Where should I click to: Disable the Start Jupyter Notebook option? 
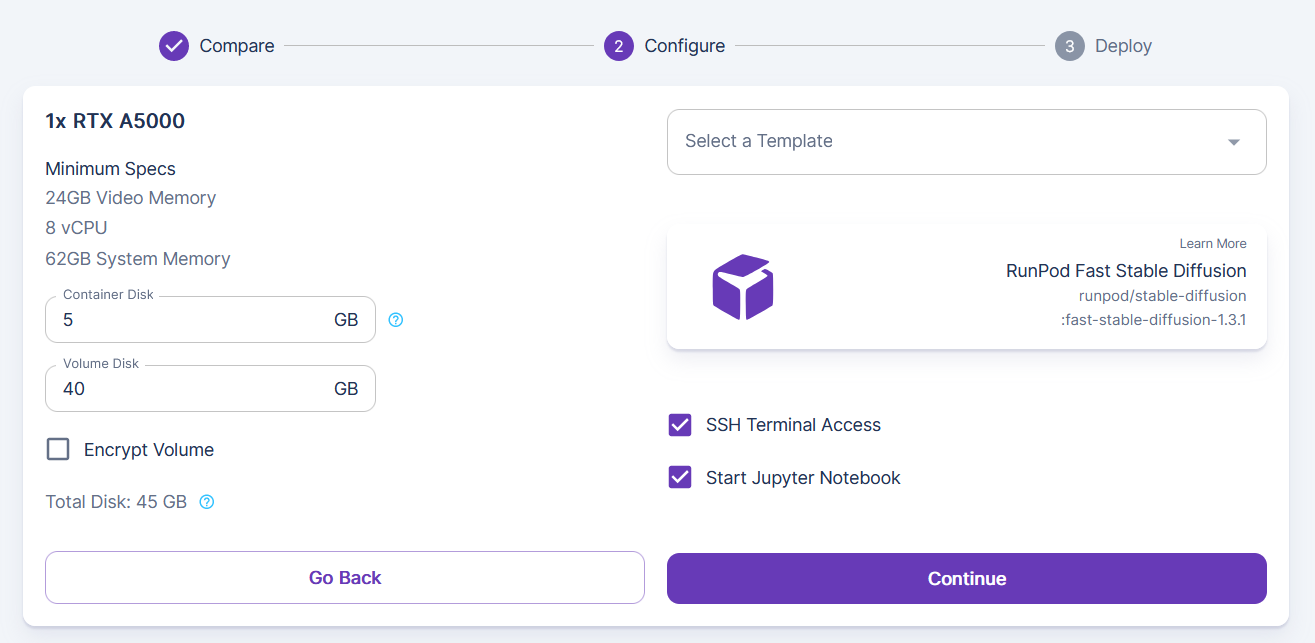coord(680,477)
